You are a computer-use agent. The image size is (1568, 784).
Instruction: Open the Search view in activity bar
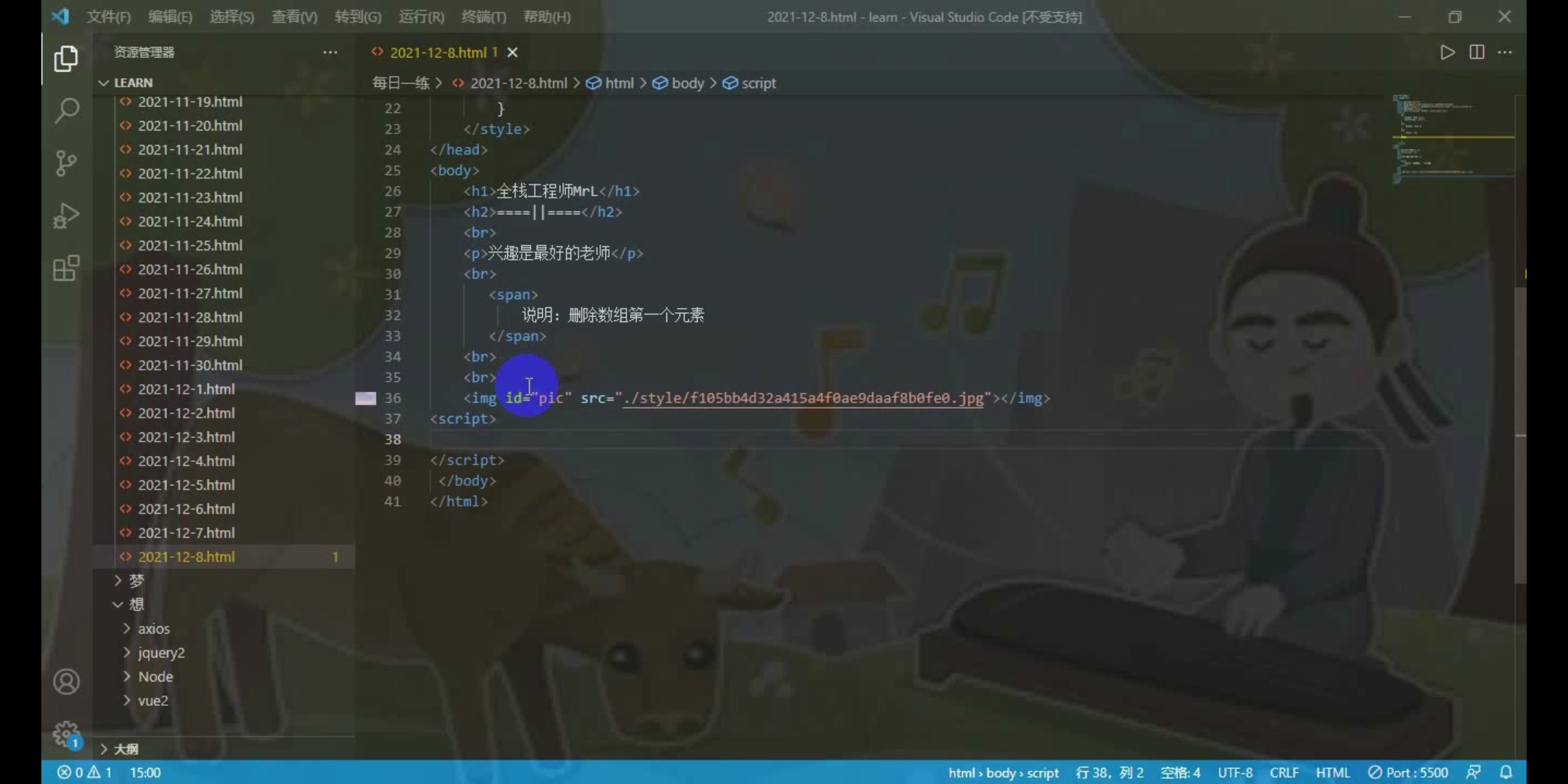coord(66,111)
